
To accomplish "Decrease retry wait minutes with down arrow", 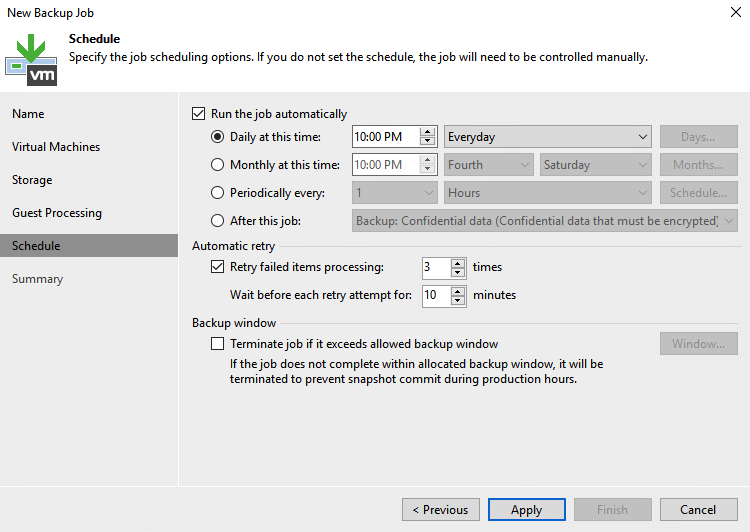I will (458, 300).
